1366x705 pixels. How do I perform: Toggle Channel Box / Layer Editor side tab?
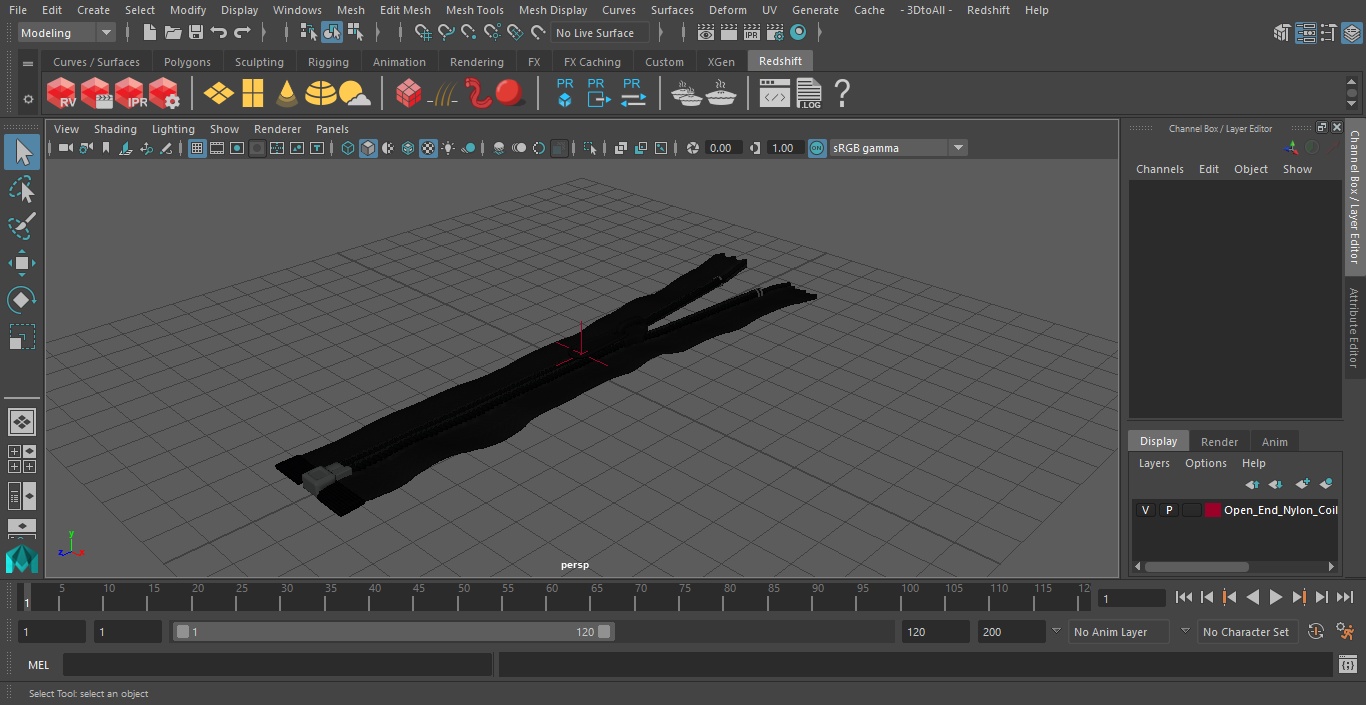[x=1355, y=197]
